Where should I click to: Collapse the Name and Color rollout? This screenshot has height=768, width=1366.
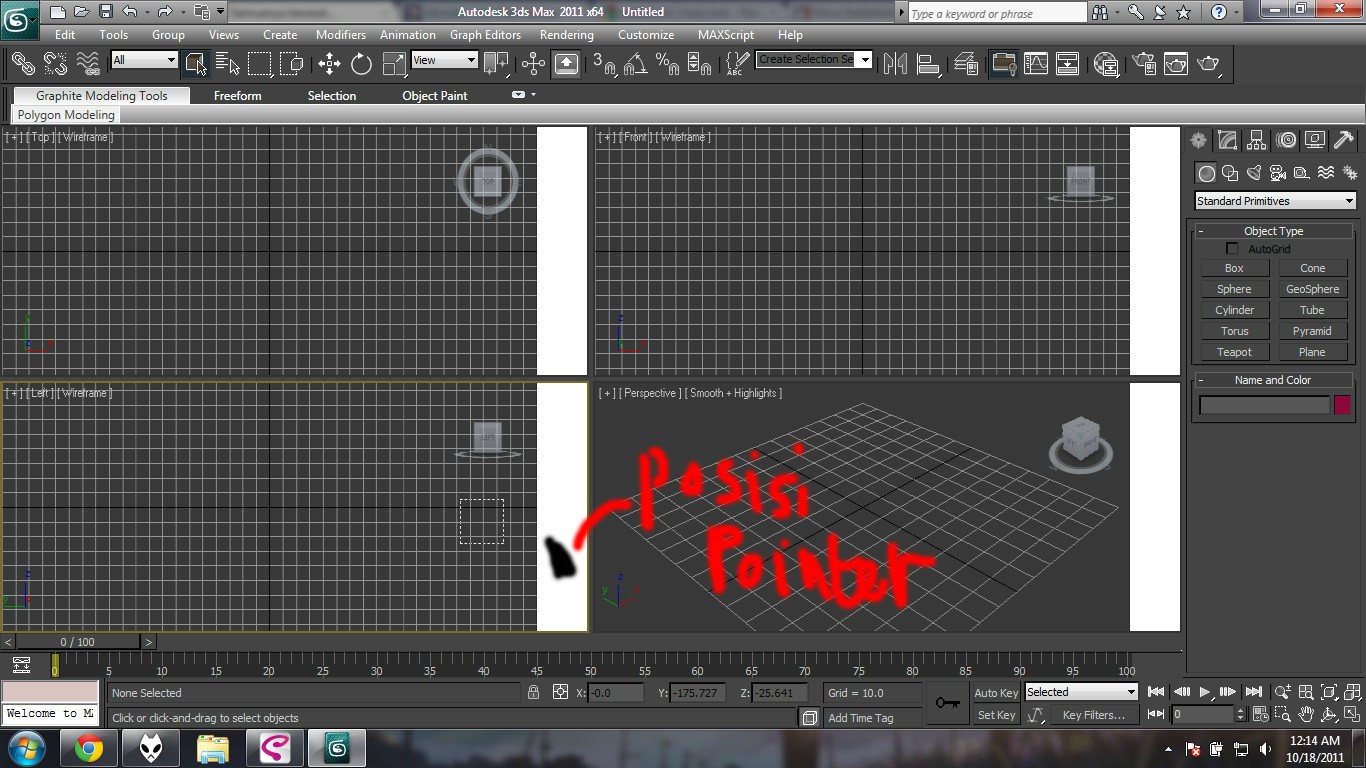pos(1273,380)
